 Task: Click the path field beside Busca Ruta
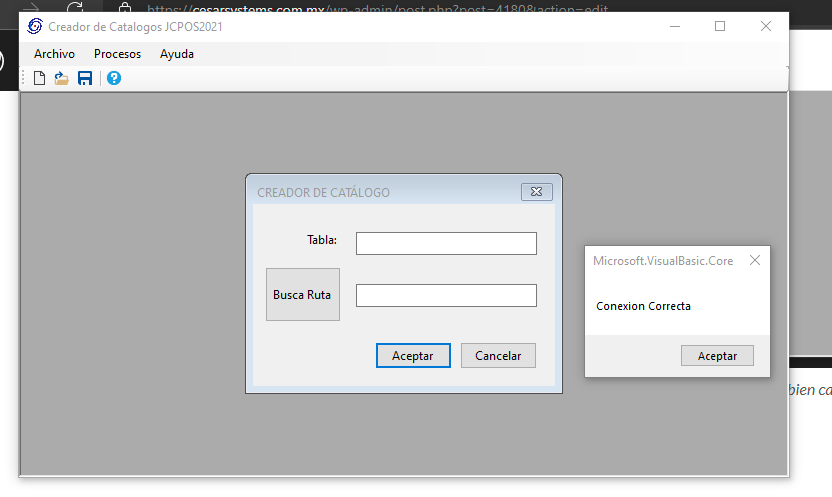click(x=446, y=296)
